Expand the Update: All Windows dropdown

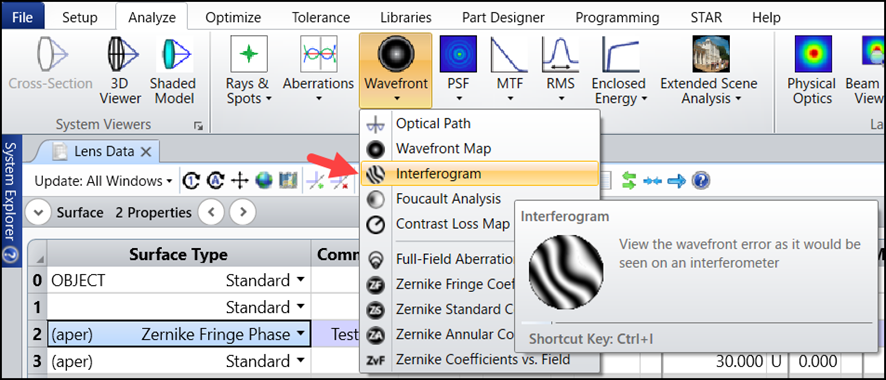pos(103,181)
